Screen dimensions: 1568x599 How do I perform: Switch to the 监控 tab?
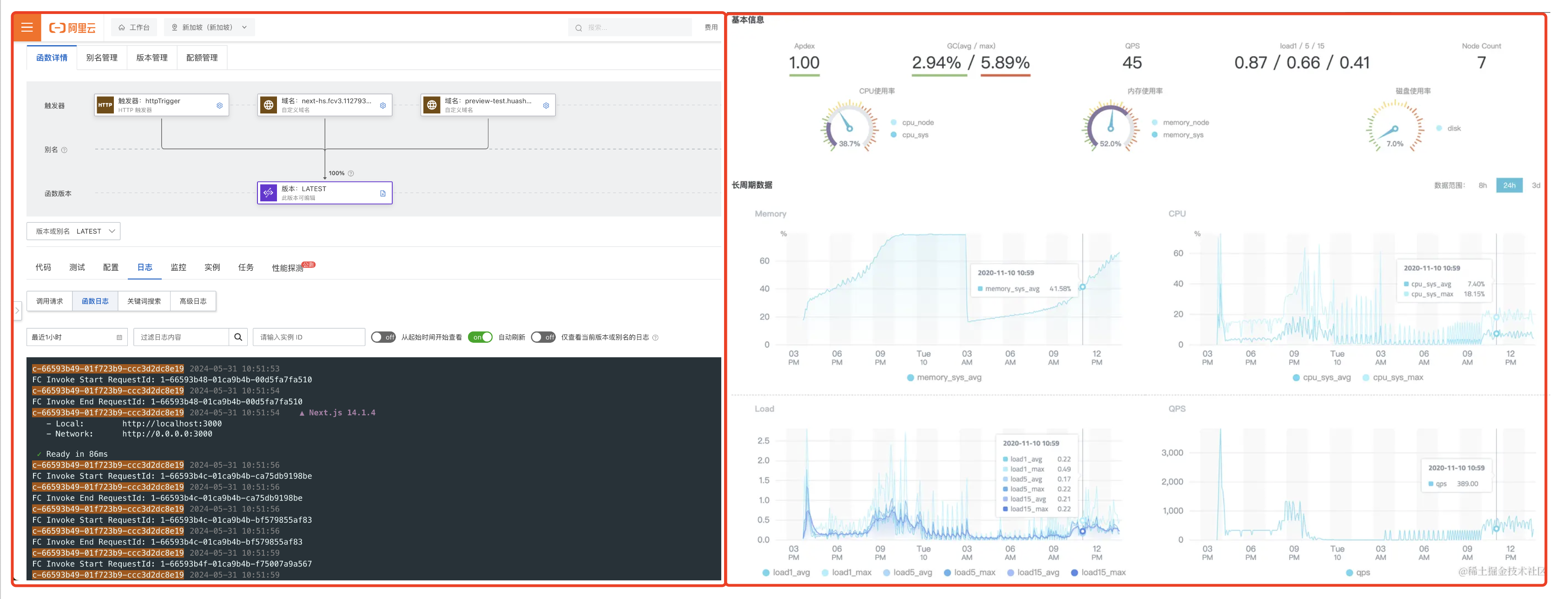point(178,267)
